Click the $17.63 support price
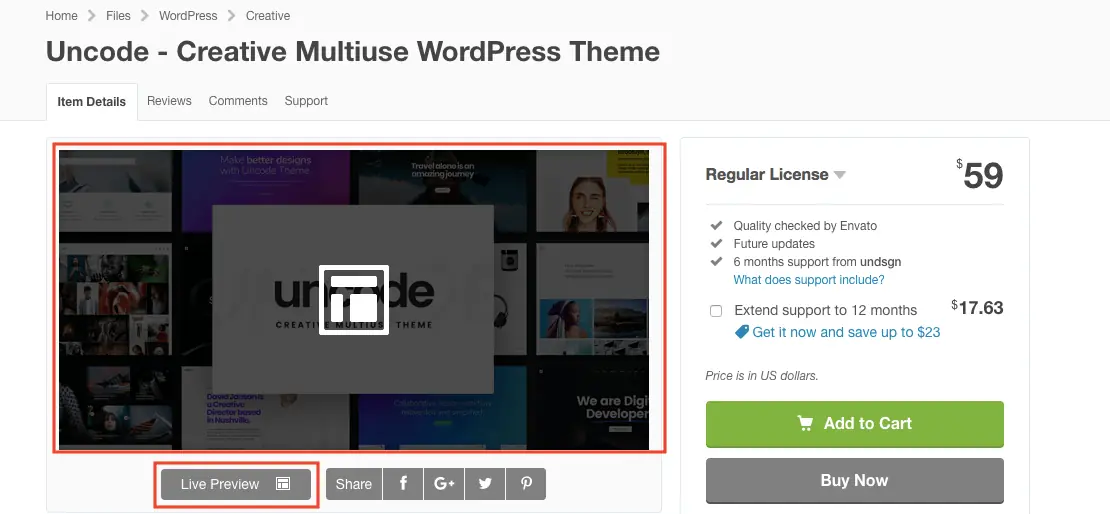 tap(977, 308)
